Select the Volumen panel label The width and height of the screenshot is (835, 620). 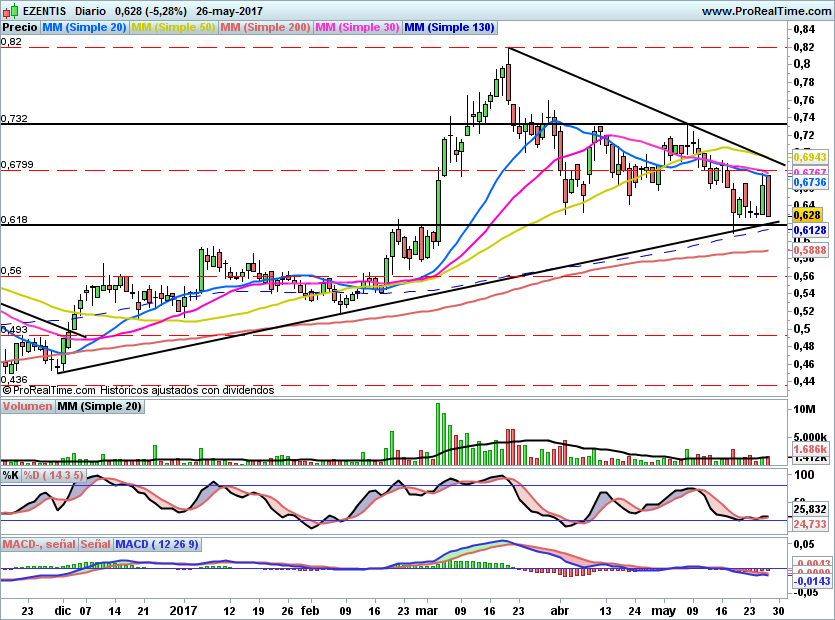pyautogui.click(x=28, y=407)
